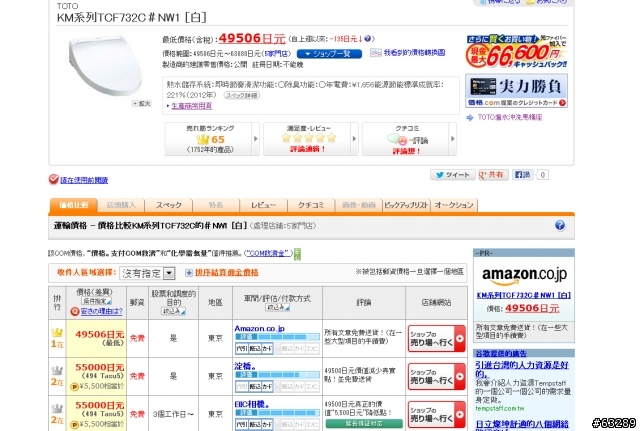Select the orange price comparison tab

(x=73, y=205)
